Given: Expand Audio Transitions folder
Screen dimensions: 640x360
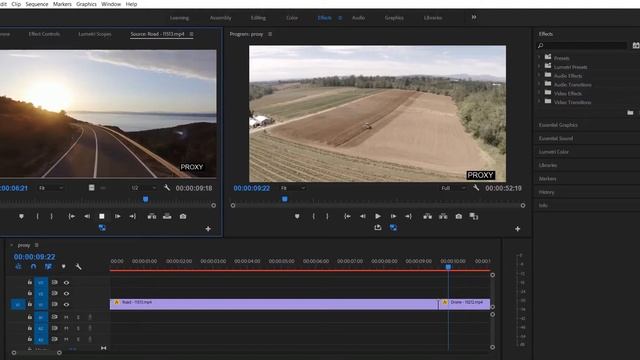Looking at the screenshot, I should click(x=539, y=84).
